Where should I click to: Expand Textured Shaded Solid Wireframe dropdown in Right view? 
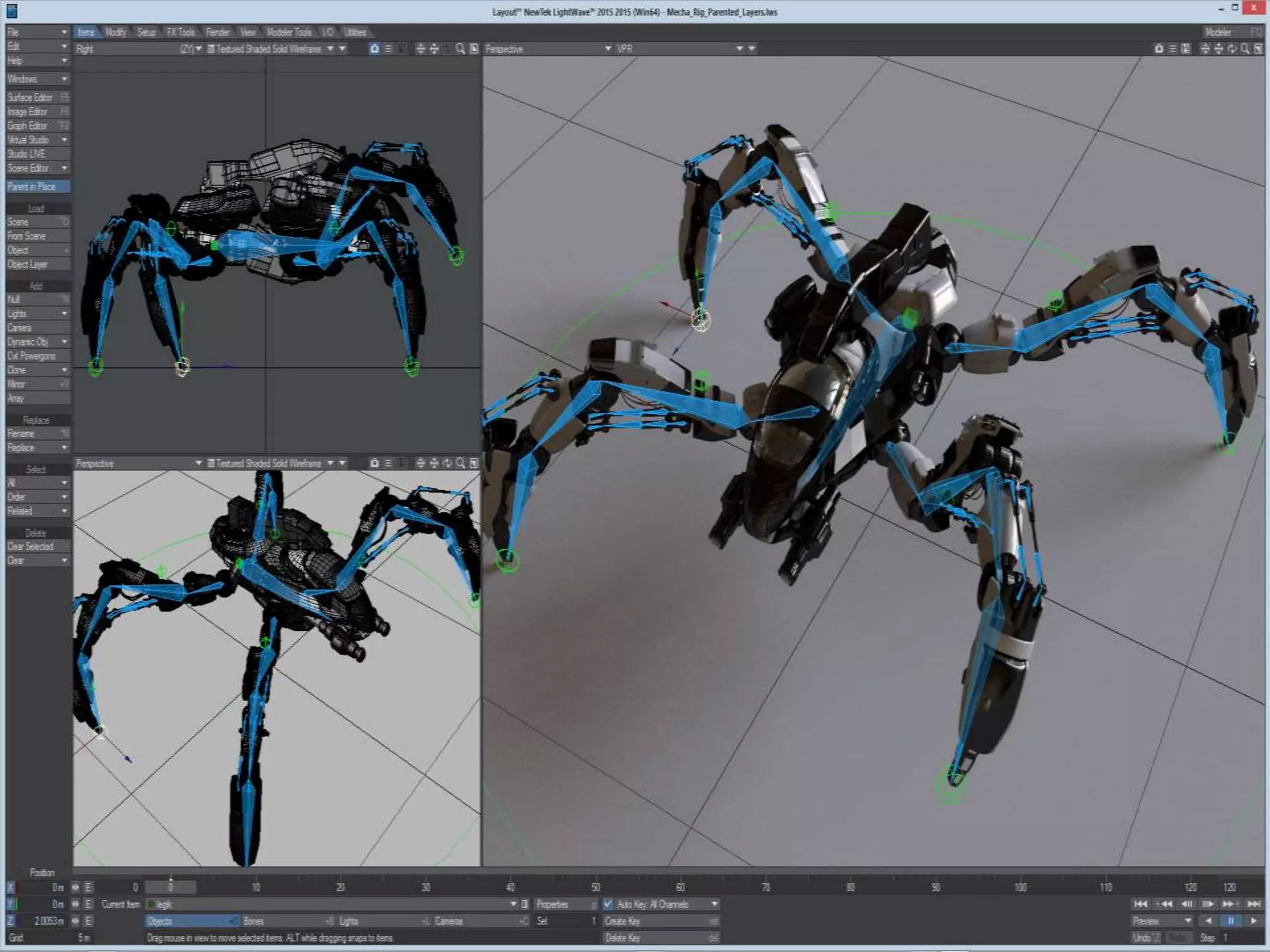pyautogui.click(x=330, y=49)
